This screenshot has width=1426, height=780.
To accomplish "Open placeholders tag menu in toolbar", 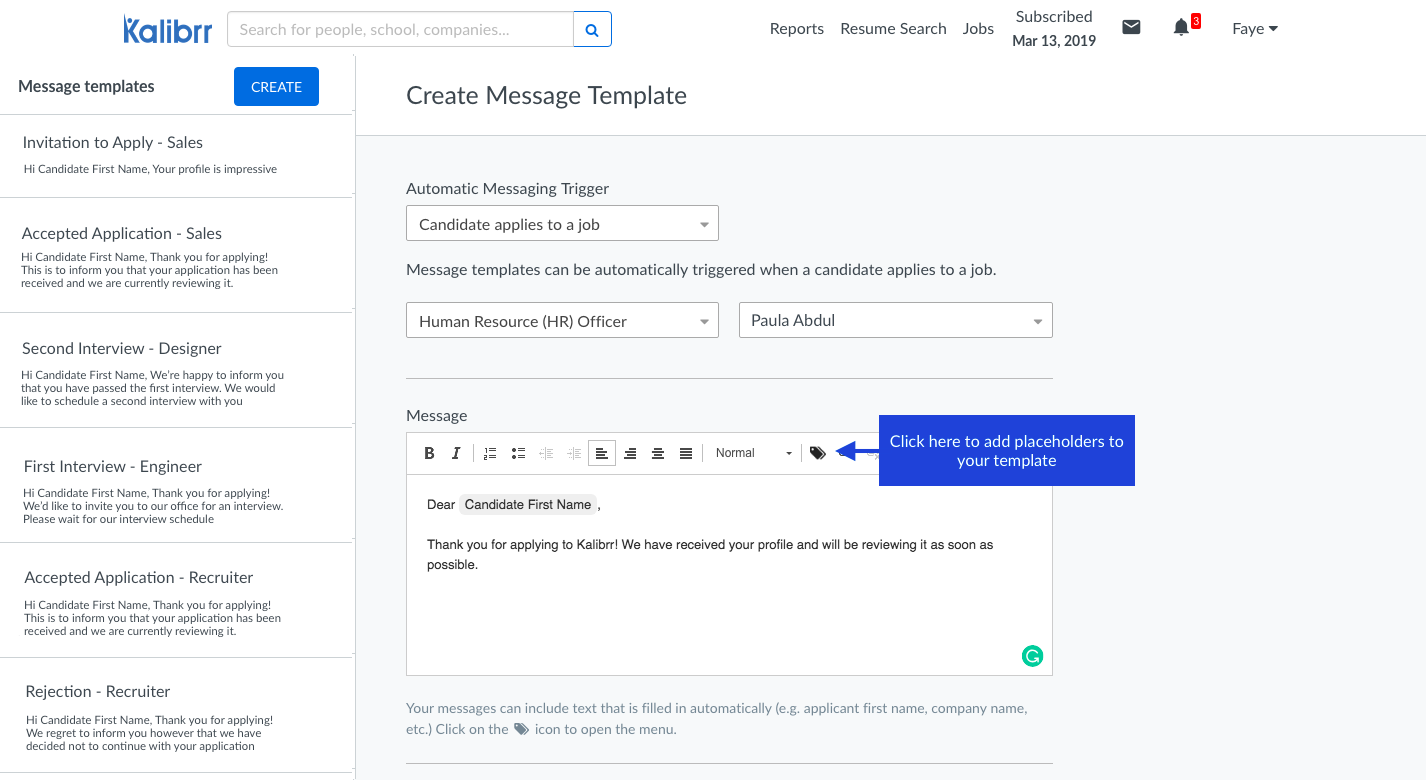I will pos(818,453).
